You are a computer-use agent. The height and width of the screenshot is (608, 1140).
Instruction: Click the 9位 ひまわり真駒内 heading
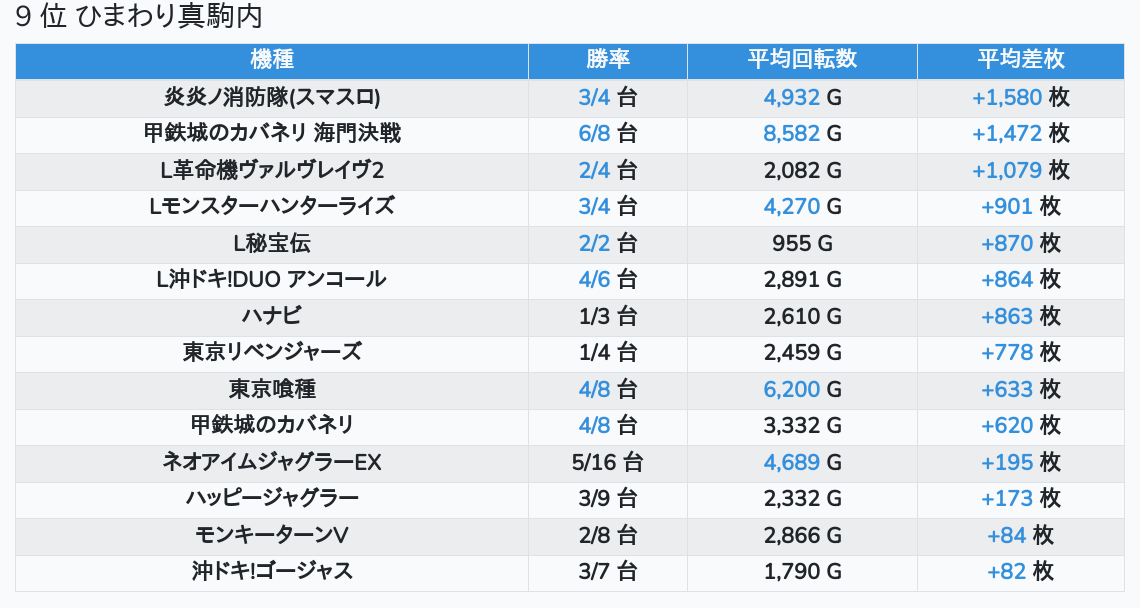coord(139,17)
